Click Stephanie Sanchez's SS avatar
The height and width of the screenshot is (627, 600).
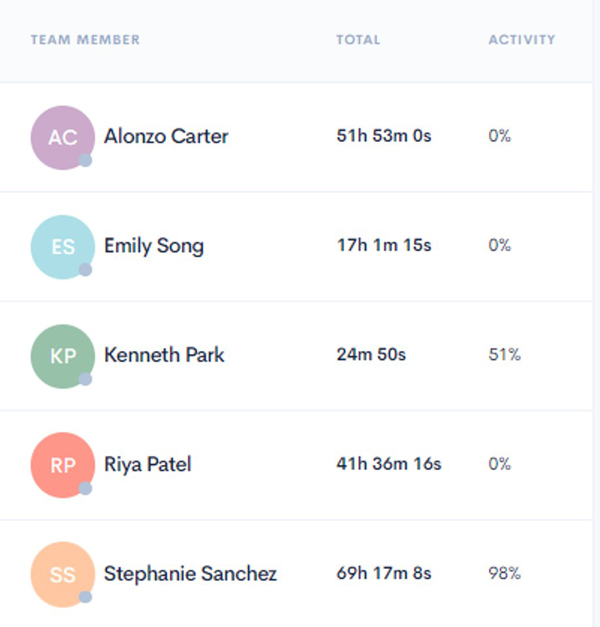(62, 574)
